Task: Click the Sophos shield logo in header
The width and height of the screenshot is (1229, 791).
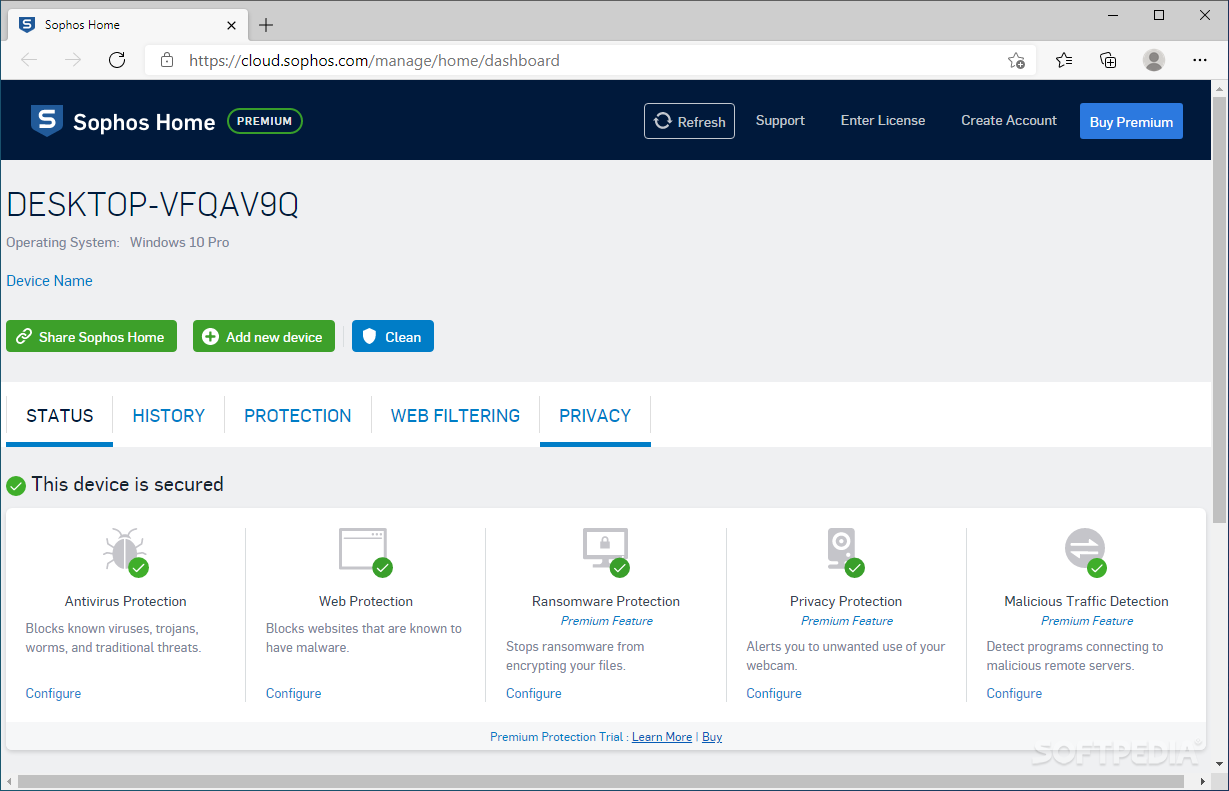Action: point(46,121)
